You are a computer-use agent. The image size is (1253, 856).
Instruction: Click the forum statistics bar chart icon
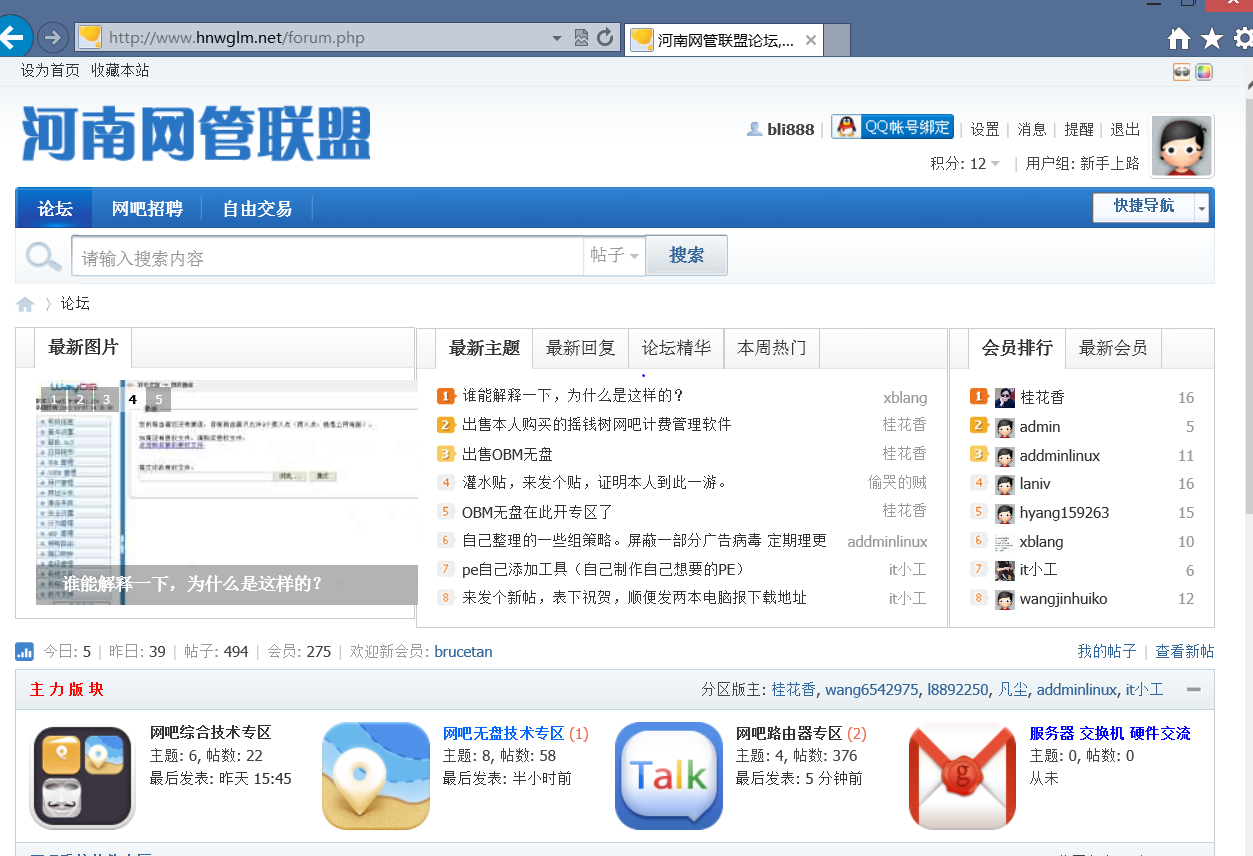[25, 652]
